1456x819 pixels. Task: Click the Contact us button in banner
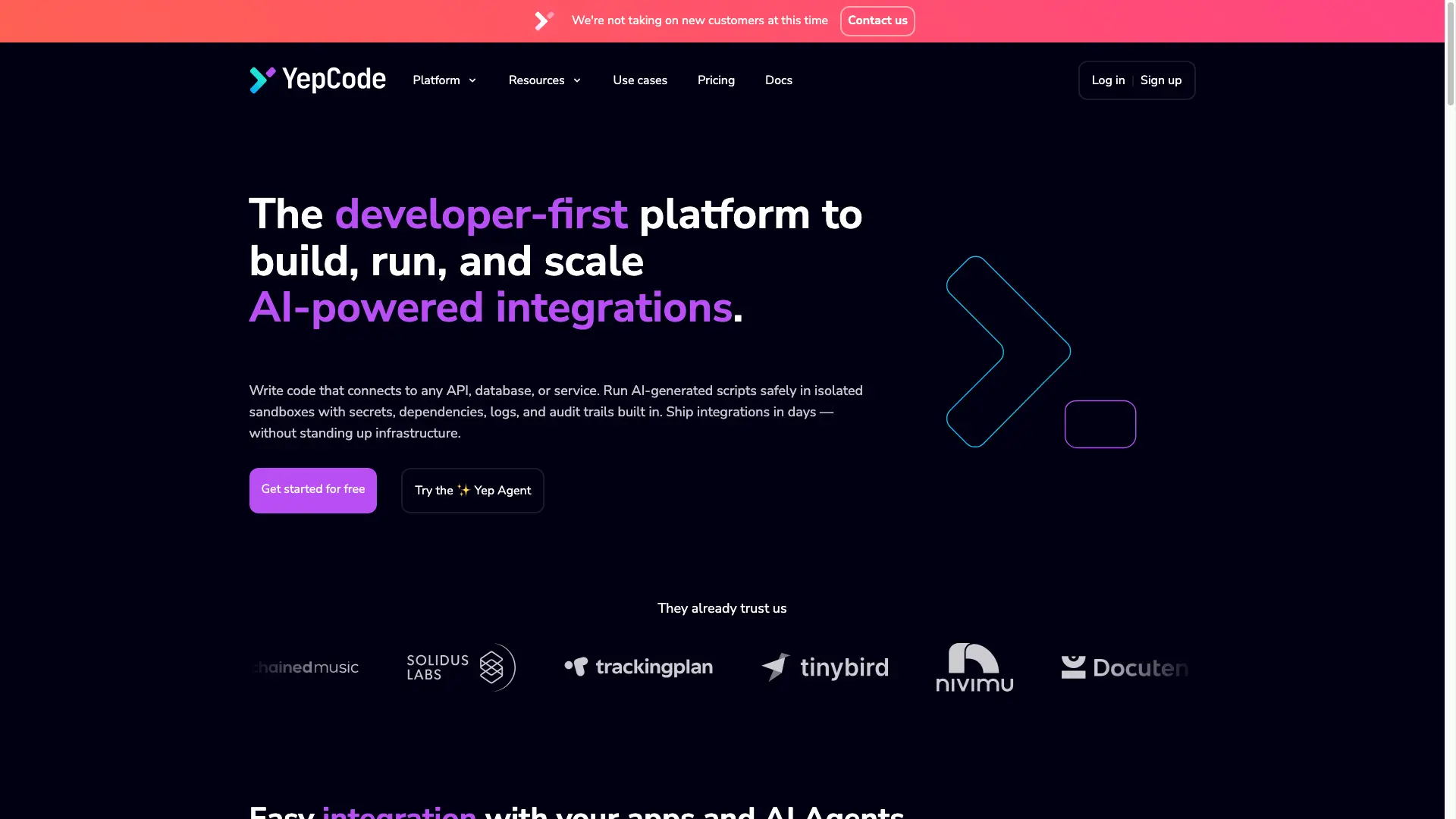pos(877,20)
